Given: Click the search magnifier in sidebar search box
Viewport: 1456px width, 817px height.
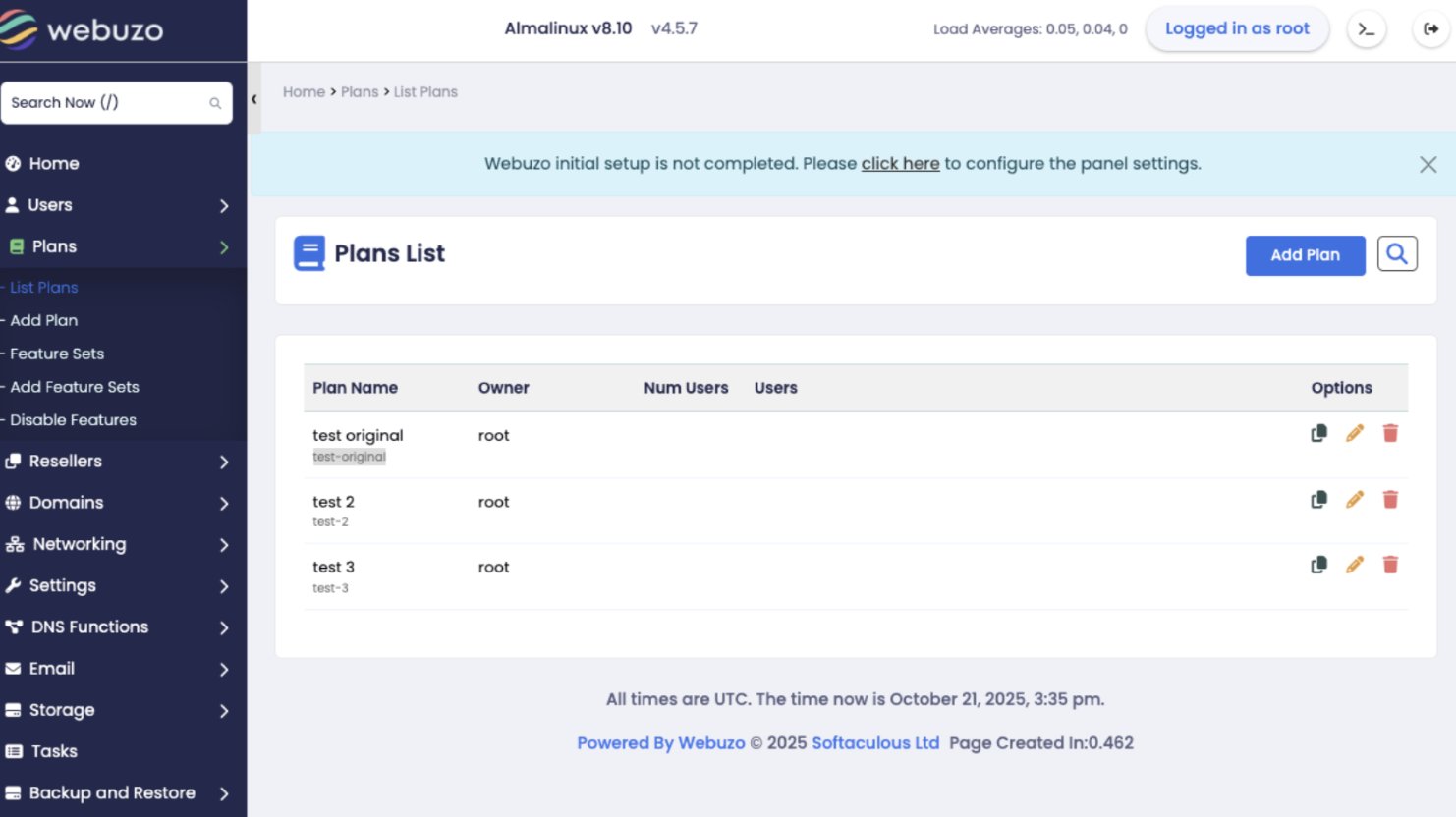Looking at the screenshot, I should coord(215,103).
